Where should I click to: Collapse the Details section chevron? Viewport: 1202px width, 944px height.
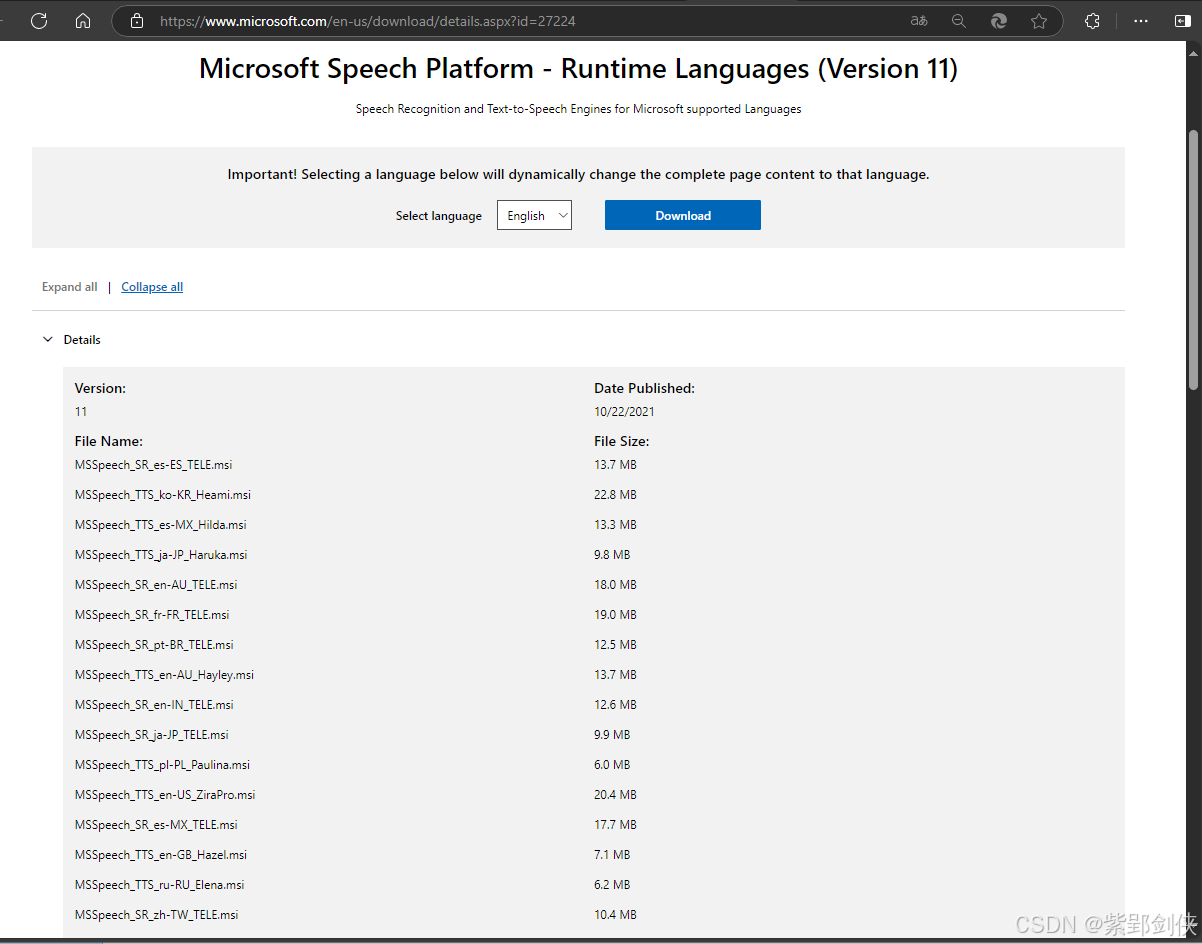click(47, 340)
